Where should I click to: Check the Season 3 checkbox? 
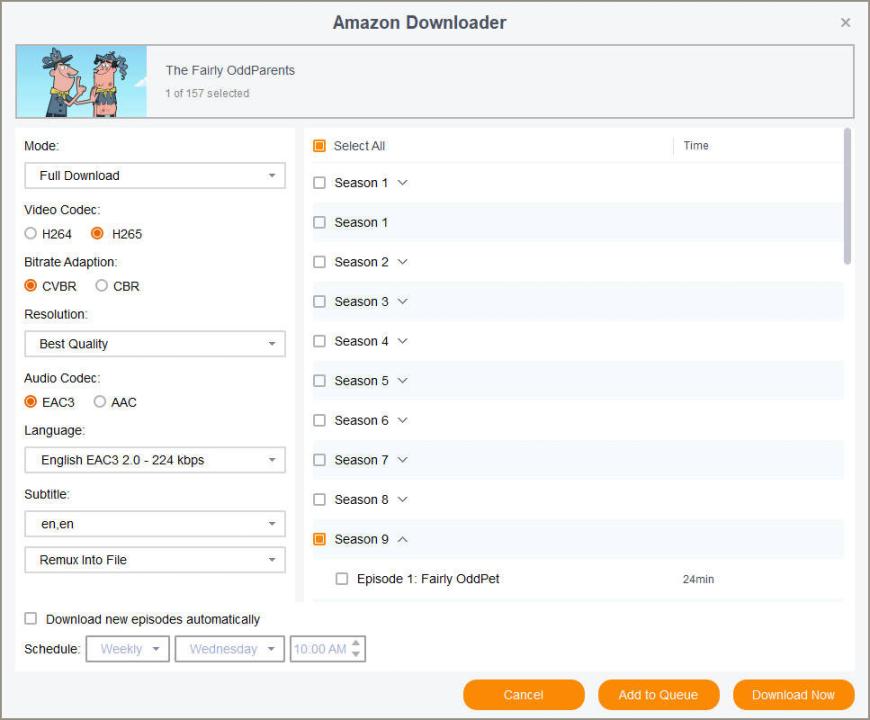pos(320,301)
